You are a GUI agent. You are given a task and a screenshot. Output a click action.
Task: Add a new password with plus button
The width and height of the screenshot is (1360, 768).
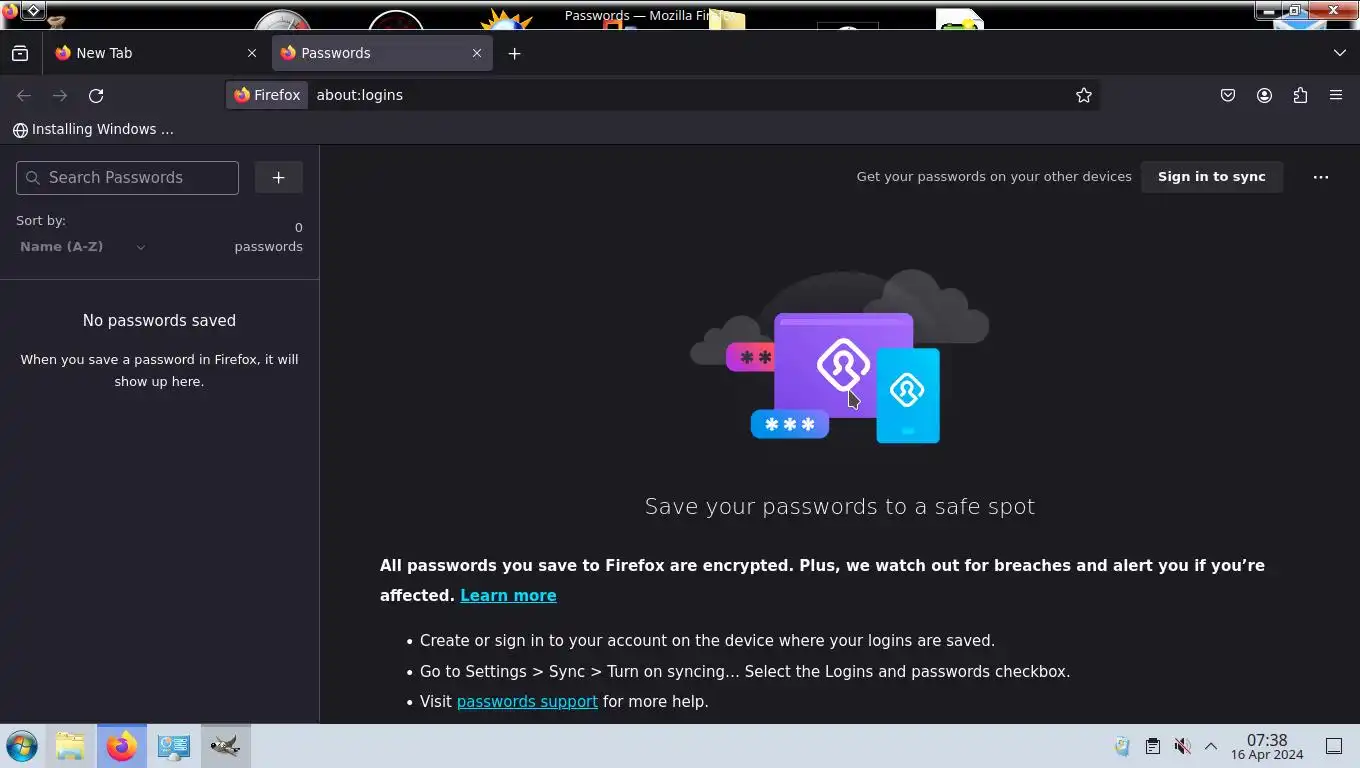279,178
